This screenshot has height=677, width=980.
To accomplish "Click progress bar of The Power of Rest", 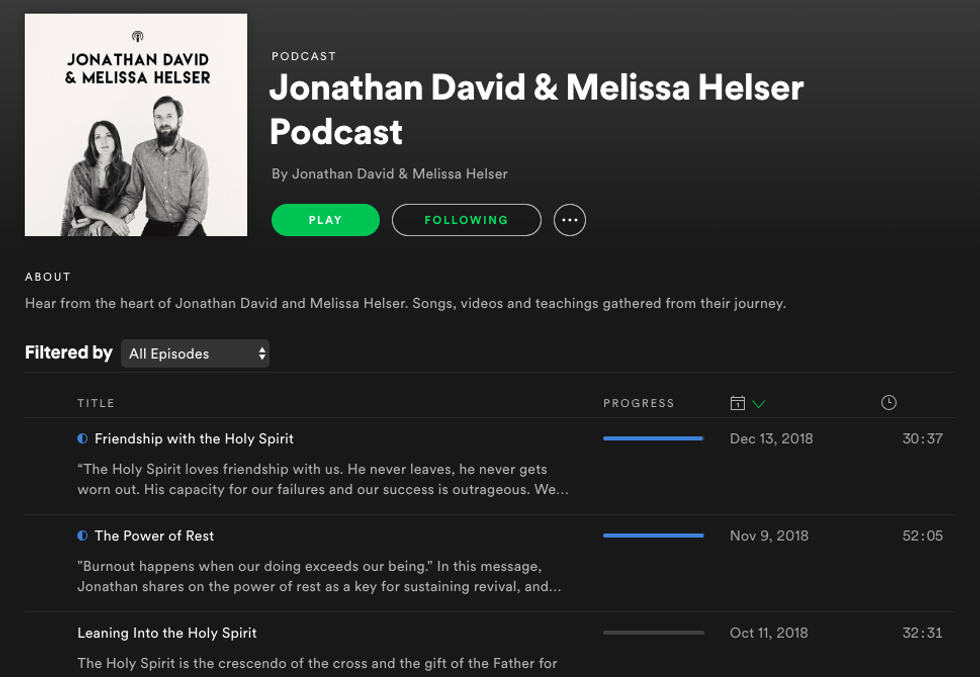I will pyautogui.click(x=654, y=536).
